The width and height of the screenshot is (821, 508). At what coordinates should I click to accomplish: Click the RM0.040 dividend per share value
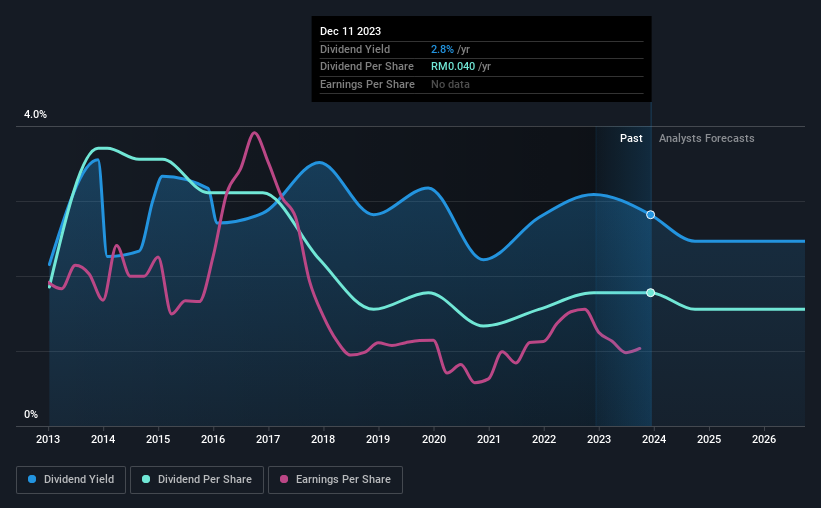tap(453, 67)
